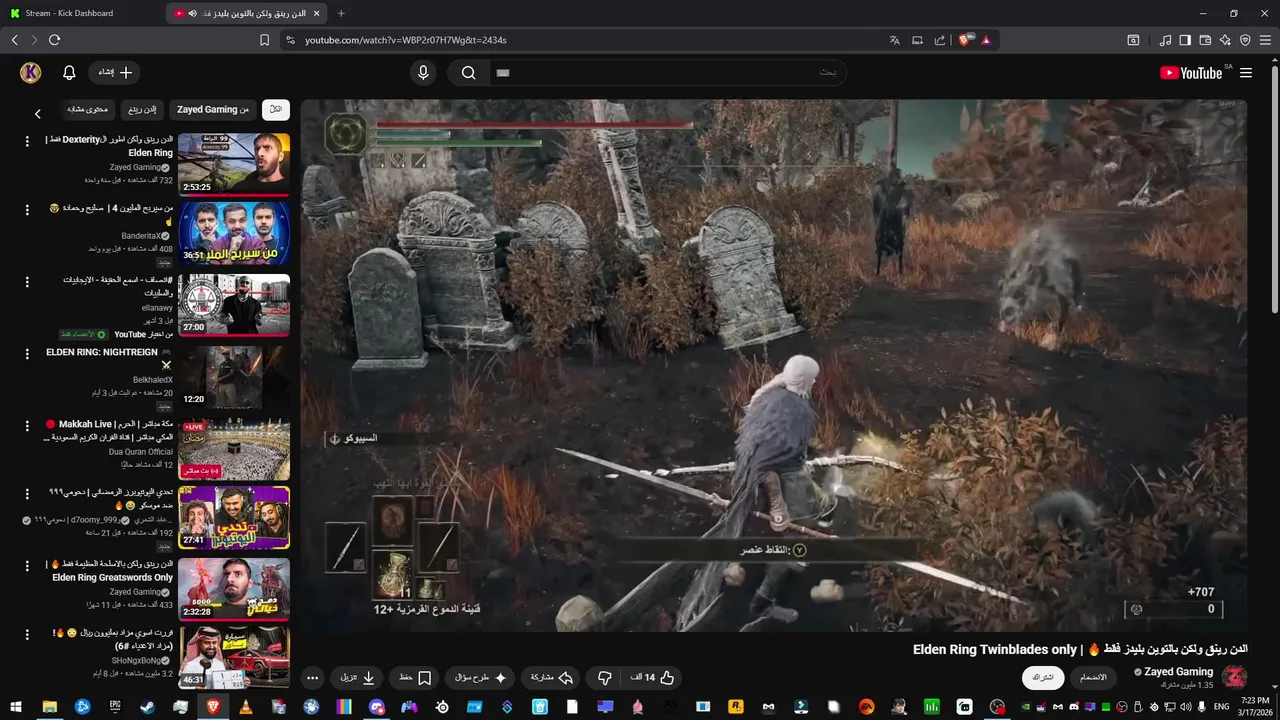The image size is (1280, 720).
Task: Select the 'محتوى مشابه' filter chip
Action: click(x=87, y=109)
